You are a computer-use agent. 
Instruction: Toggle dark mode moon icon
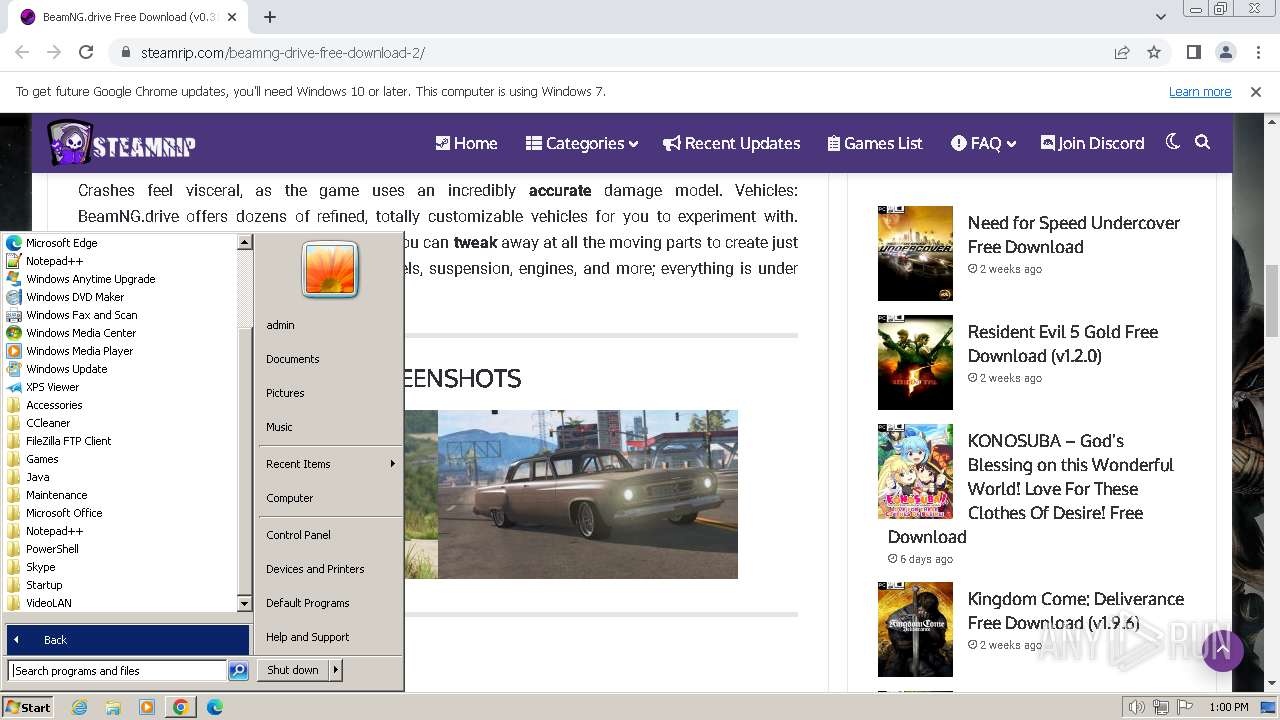1173,142
